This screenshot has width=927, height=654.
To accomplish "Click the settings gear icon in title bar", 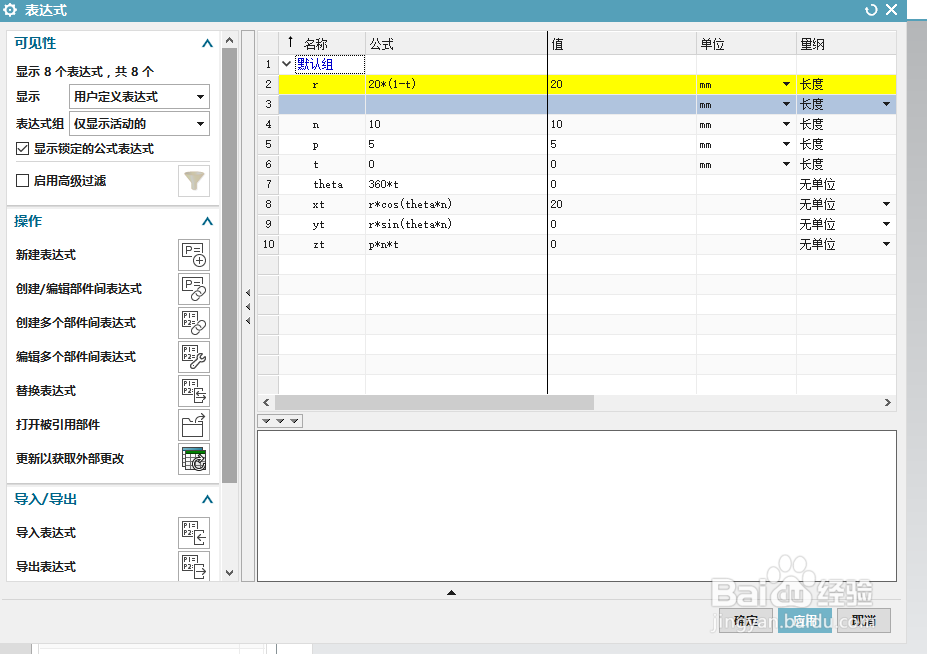I will (x=10, y=10).
